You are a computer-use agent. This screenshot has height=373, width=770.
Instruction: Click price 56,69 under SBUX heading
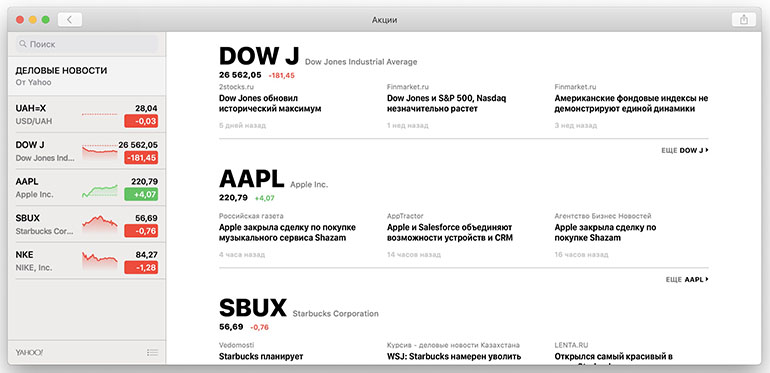(231, 327)
